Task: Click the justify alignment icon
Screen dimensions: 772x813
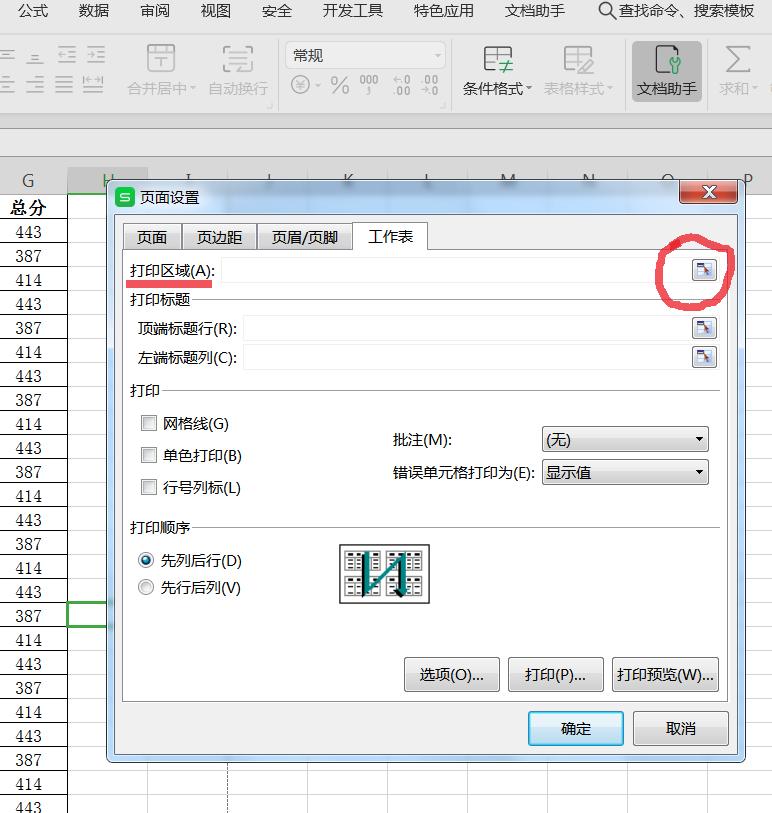Action: (64, 84)
